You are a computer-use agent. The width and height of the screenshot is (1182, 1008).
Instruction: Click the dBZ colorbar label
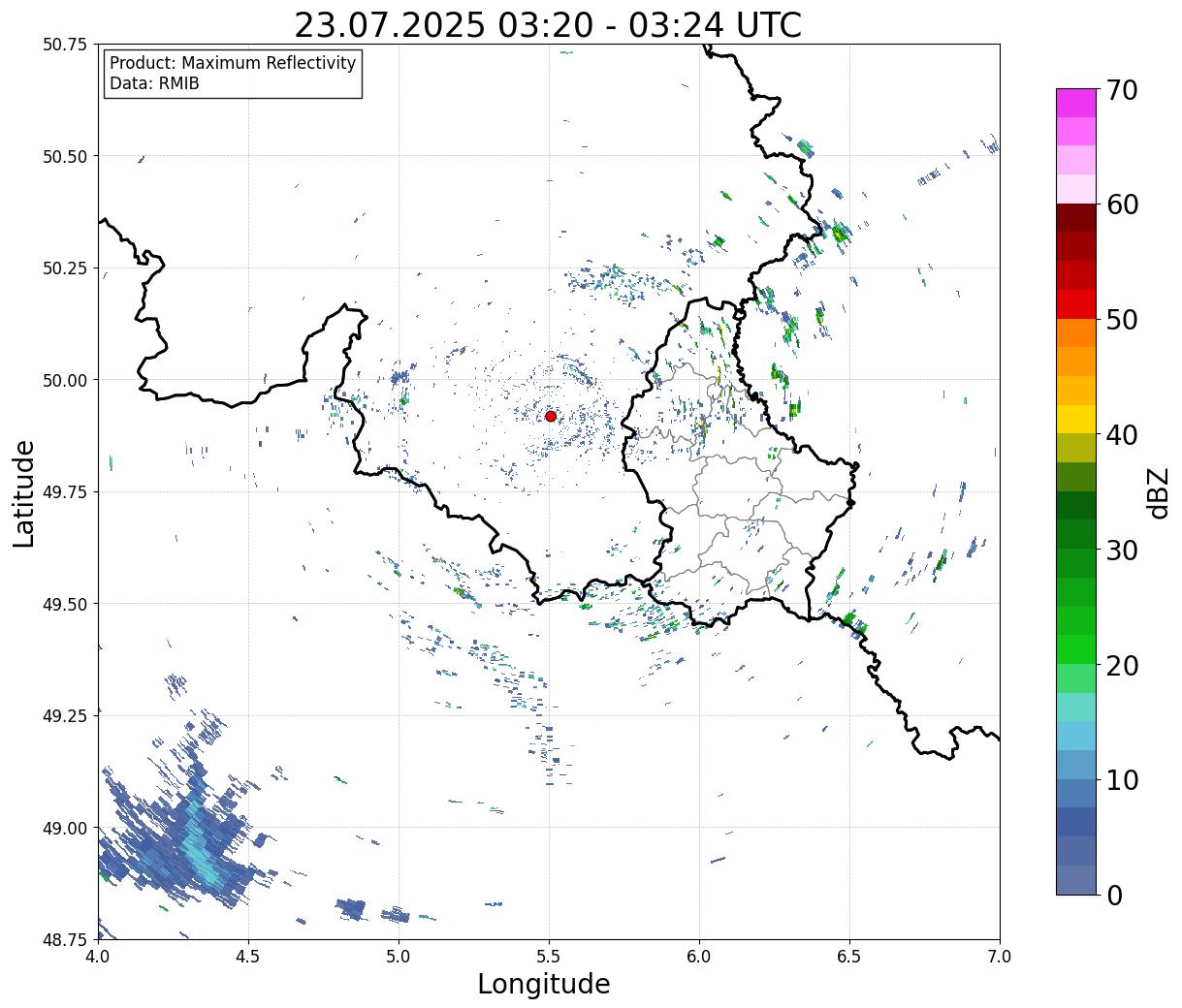(1158, 492)
